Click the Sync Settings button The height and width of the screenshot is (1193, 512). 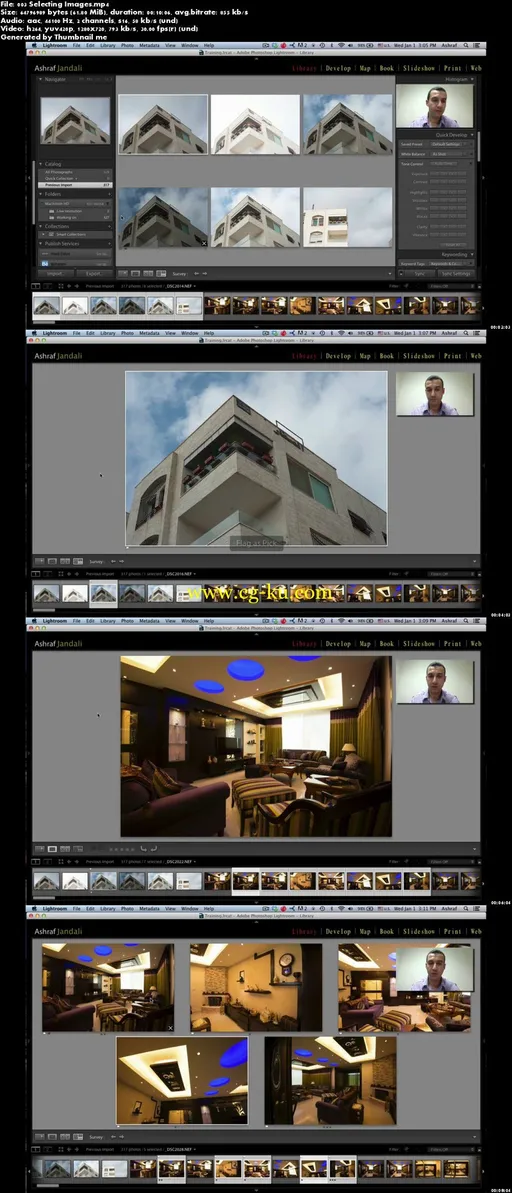[456, 273]
